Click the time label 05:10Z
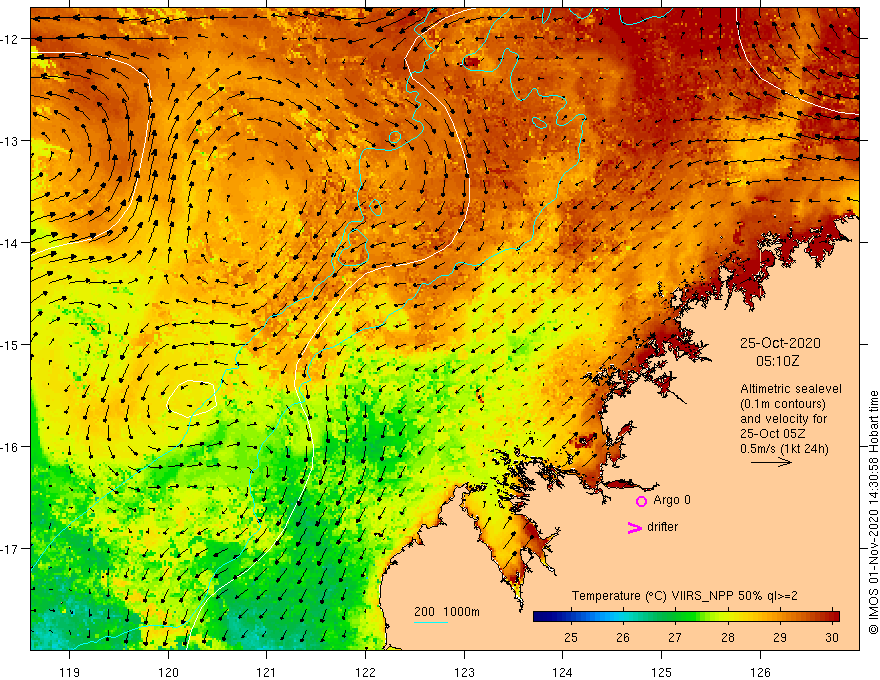The image size is (880, 680). (x=777, y=361)
